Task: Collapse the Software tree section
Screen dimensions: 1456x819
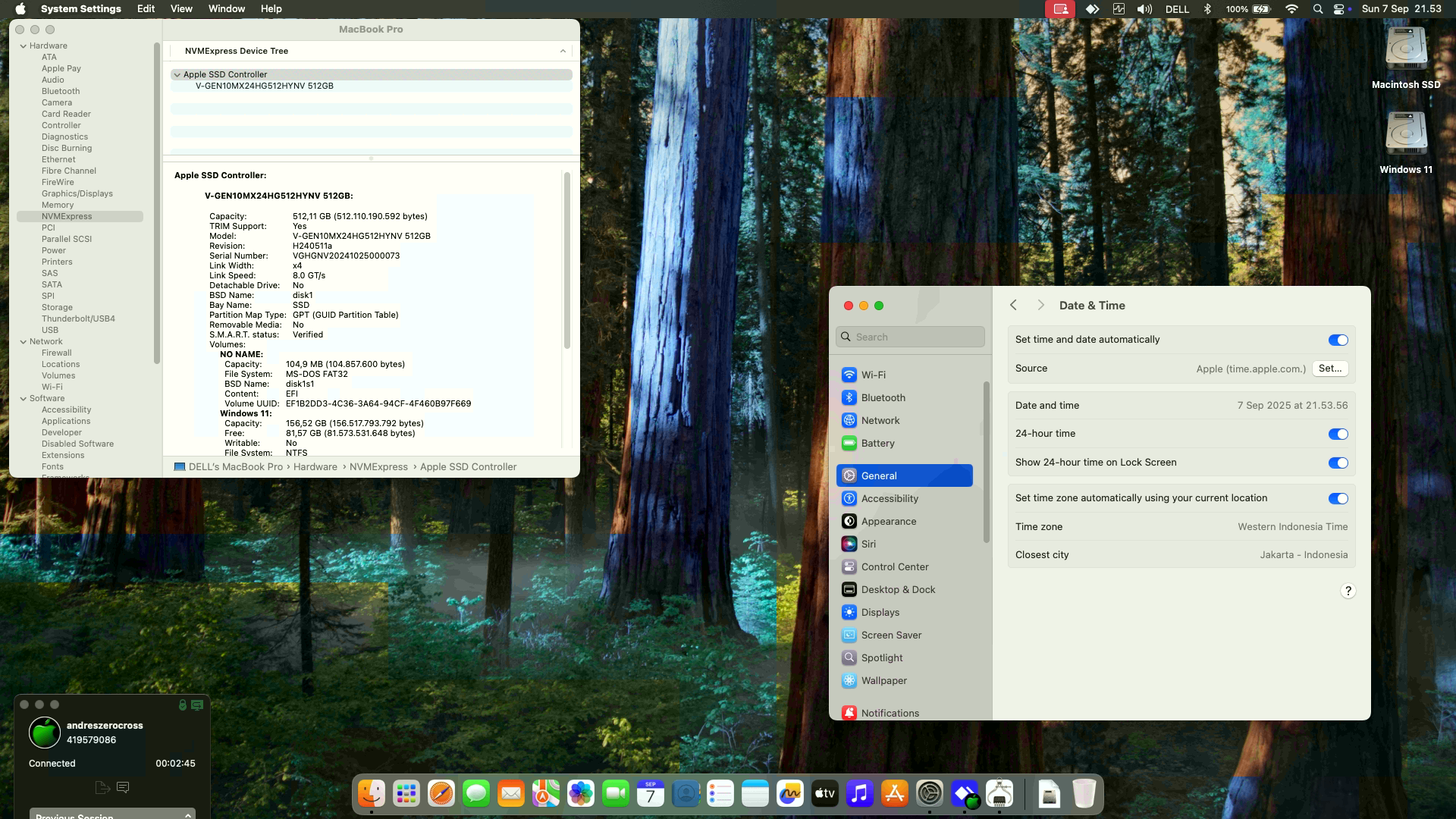Action: coord(24,399)
